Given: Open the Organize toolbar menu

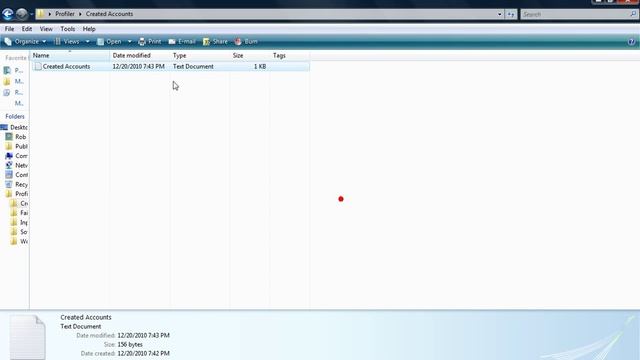Looking at the screenshot, I should (x=25, y=42).
